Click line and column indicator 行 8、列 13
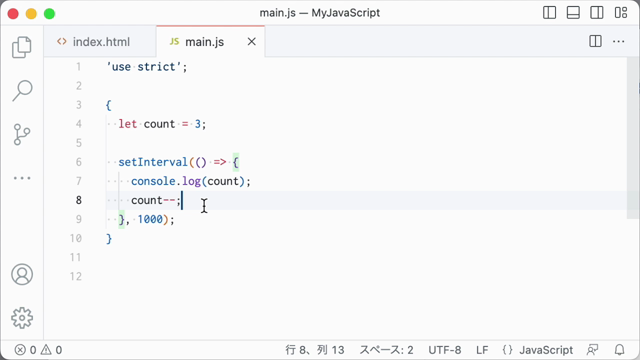 point(315,350)
